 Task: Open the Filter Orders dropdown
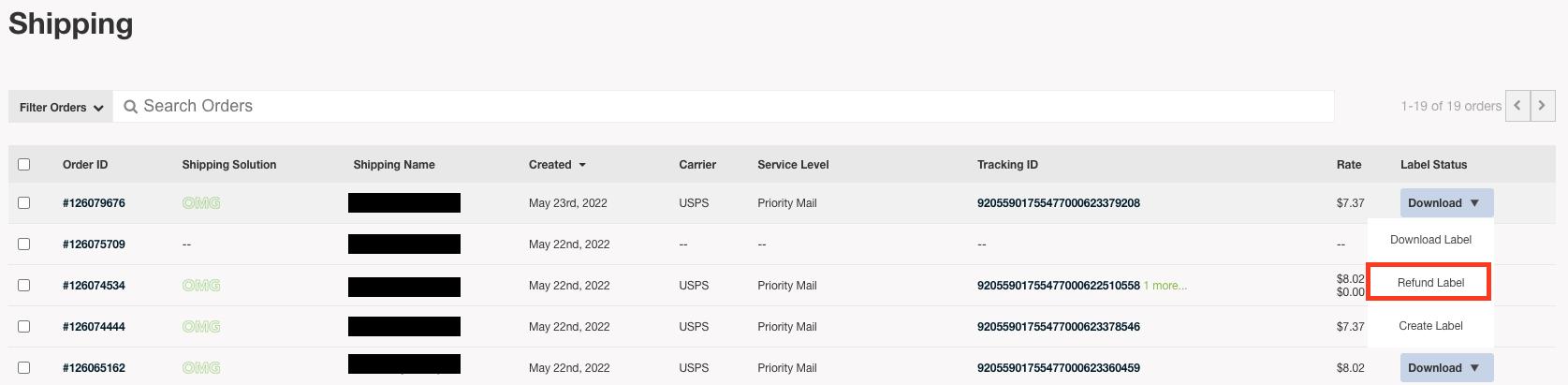tap(61, 107)
